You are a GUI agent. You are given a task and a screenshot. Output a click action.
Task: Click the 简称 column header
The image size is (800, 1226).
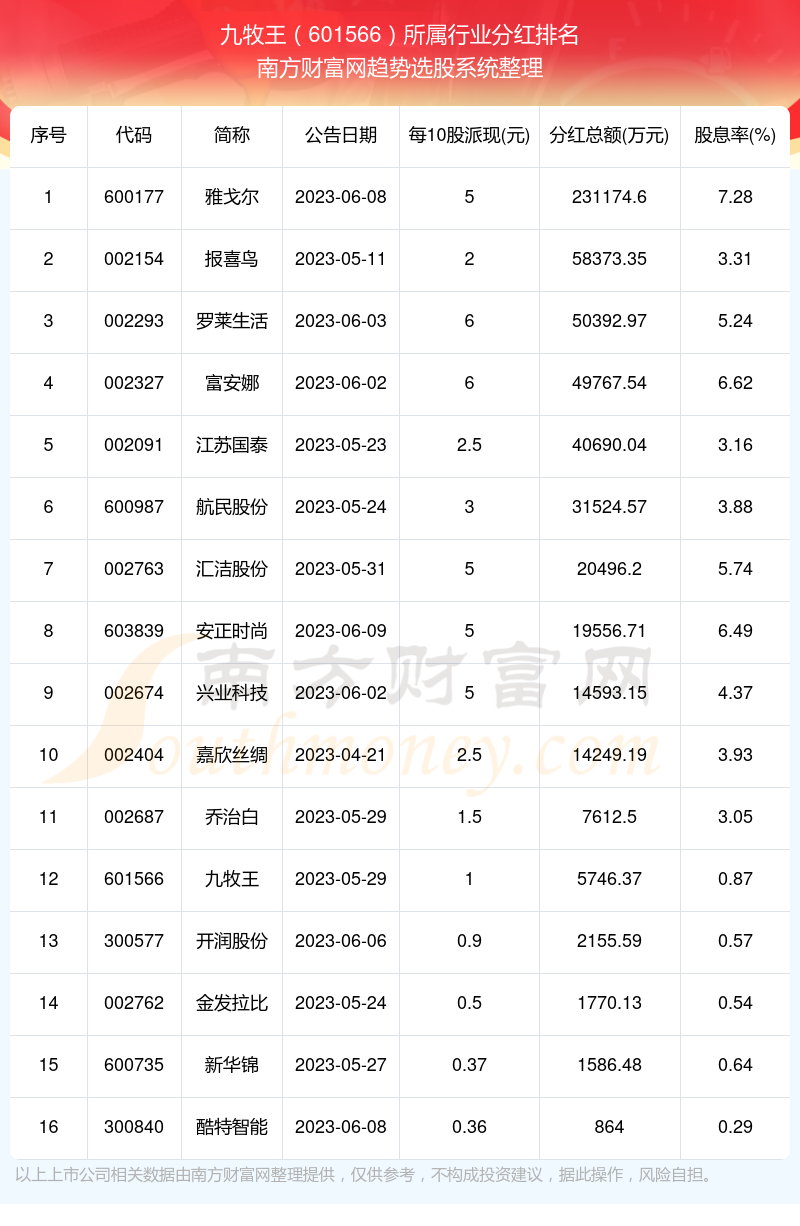[232, 135]
